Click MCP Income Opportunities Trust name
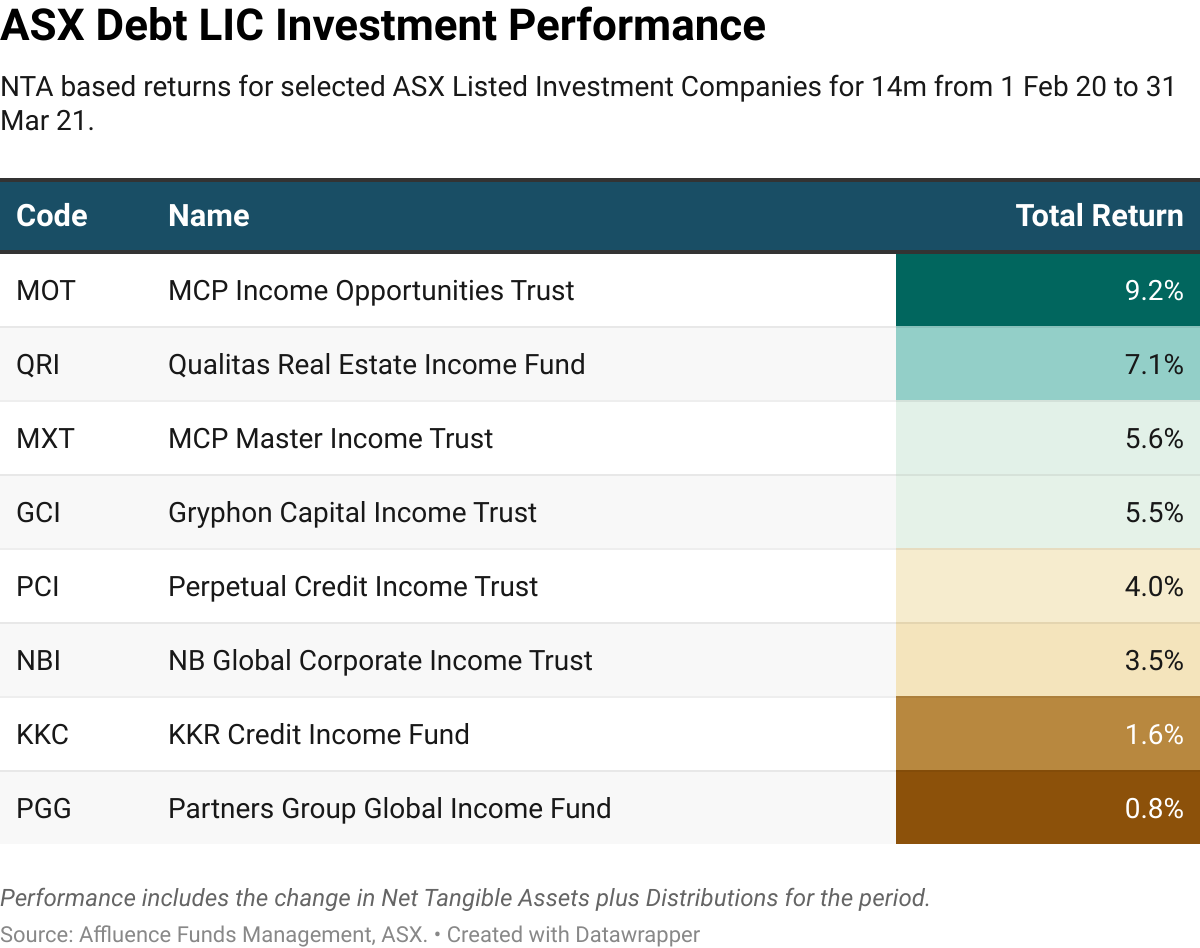Screen dimensions: 1200x948 pyautogui.click(x=371, y=291)
